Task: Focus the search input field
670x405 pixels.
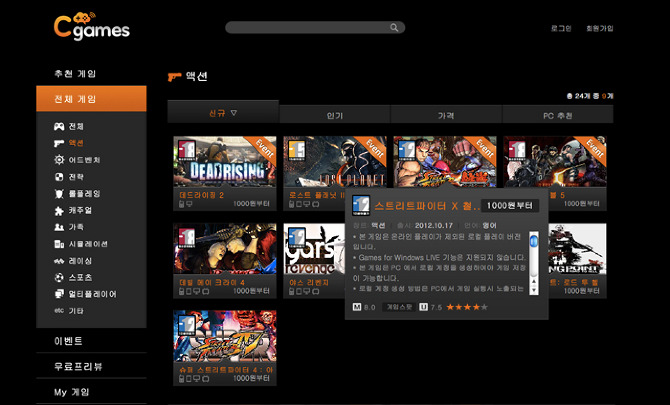Action: pyautogui.click(x=315, y=28)
